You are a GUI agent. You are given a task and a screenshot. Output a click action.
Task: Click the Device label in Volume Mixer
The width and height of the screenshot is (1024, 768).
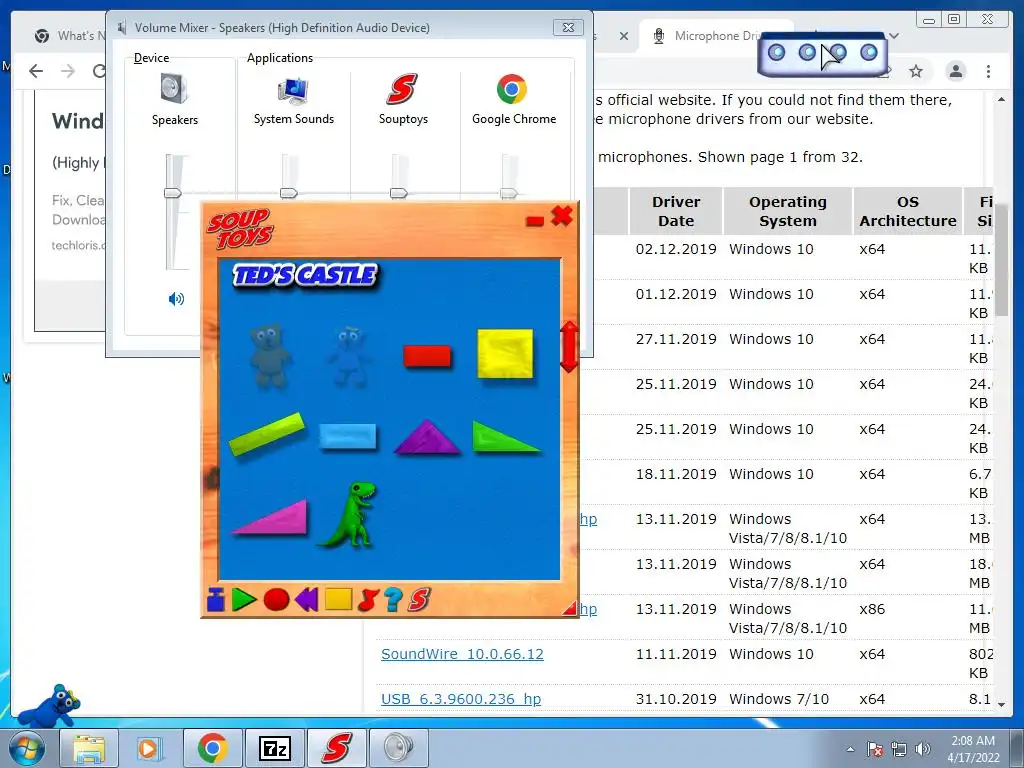pyautogui.click(x=152, y=57)
